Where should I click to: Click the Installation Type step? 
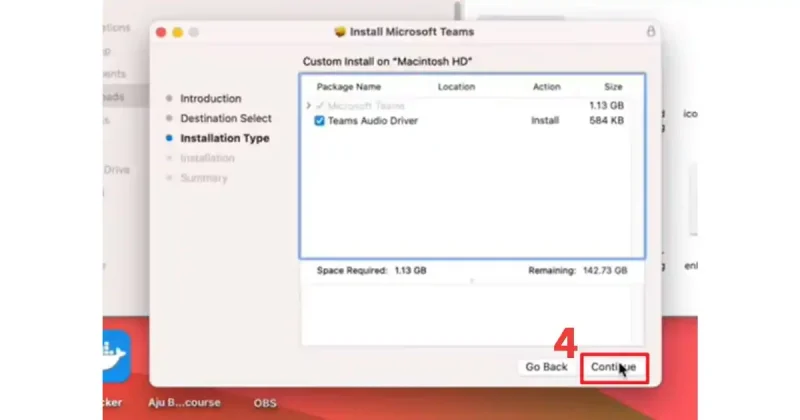point(224,138)
